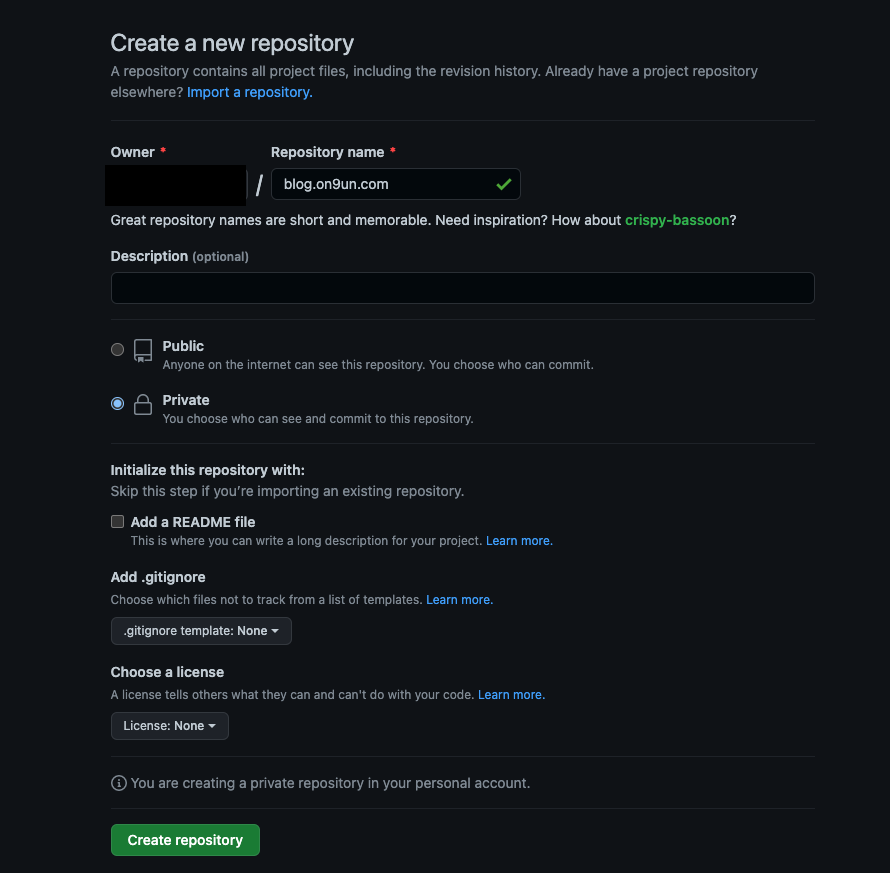Click the info circle icon near the bottom

[119, 783]
